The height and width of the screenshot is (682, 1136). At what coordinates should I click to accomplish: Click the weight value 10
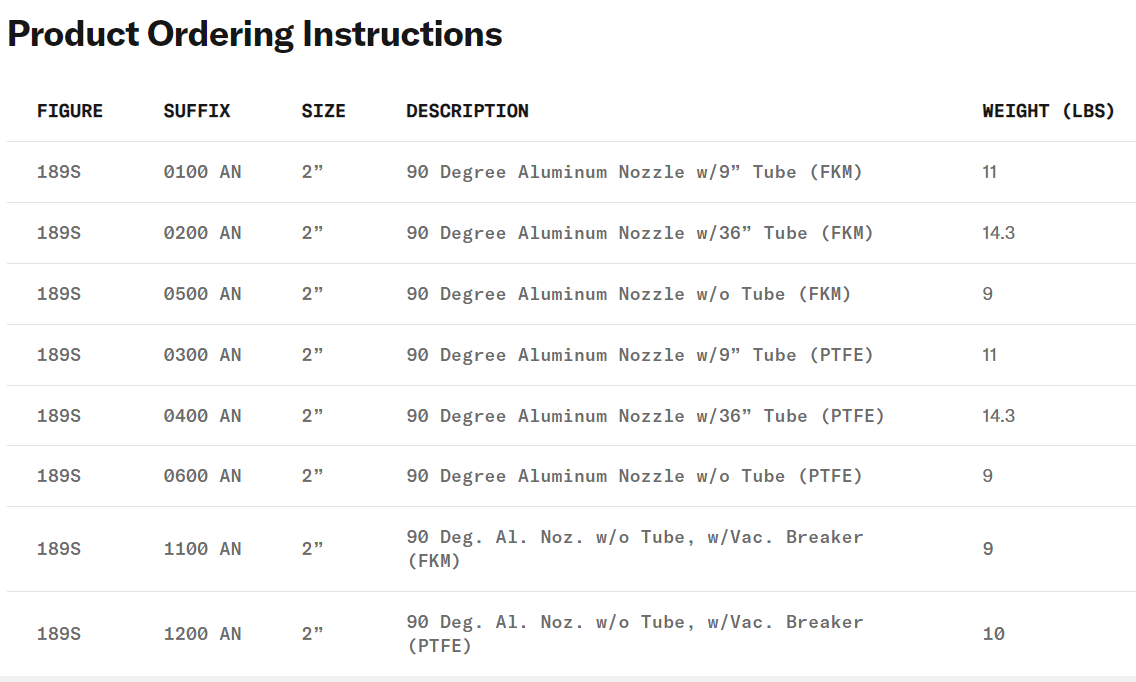coord(993,634)
